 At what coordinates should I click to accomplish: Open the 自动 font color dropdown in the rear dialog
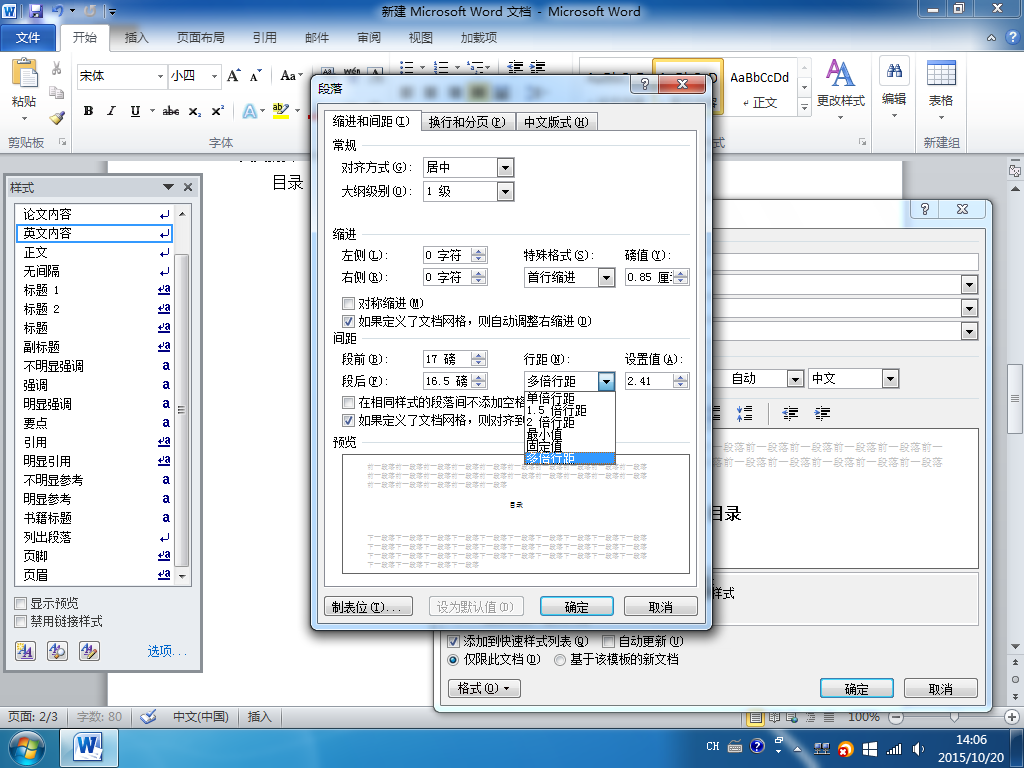coord(795,379)
